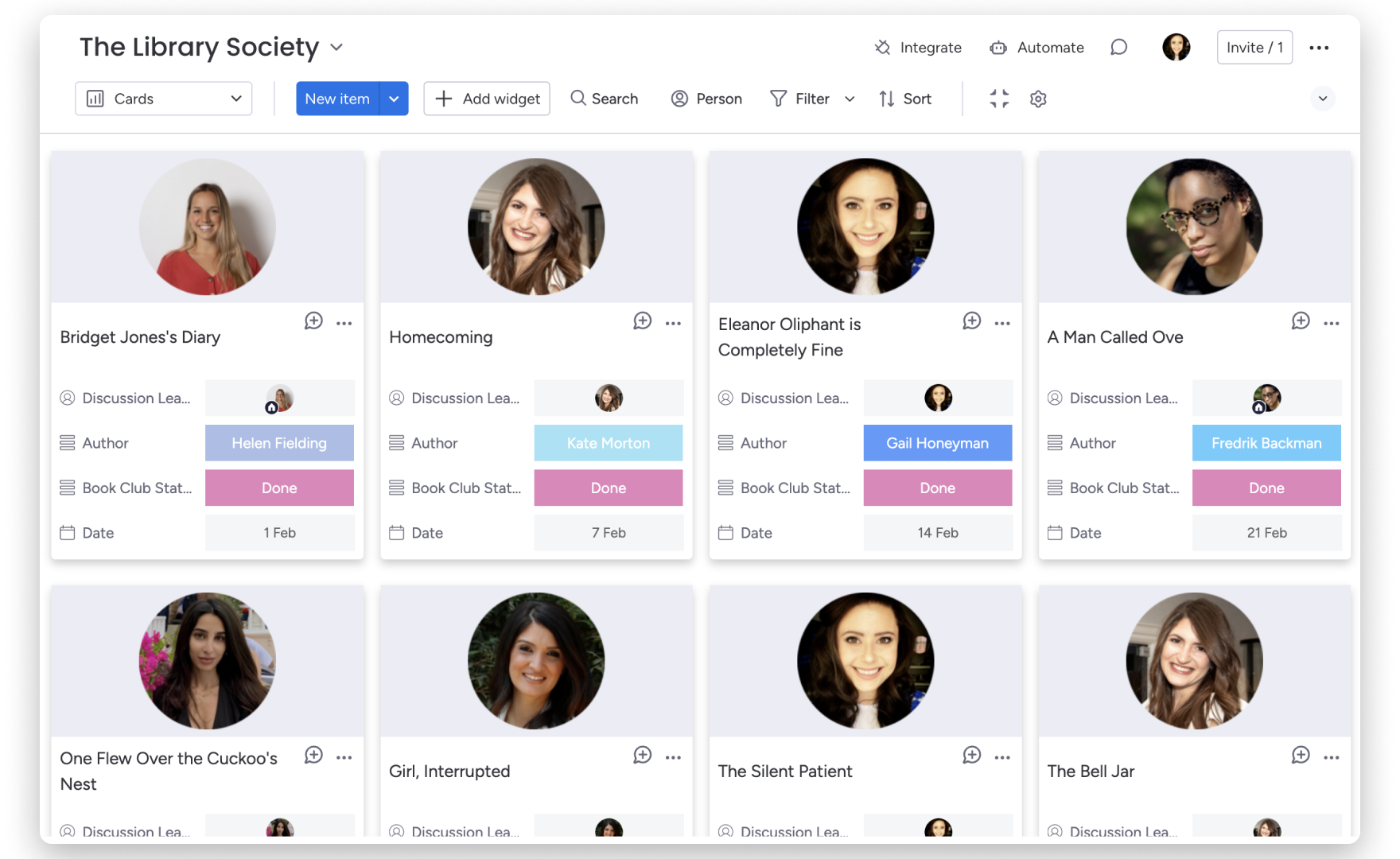Viewport: 1400px width, 859px height.
Task: Click the Helen Fielding author label
Action: click(279, 443)
